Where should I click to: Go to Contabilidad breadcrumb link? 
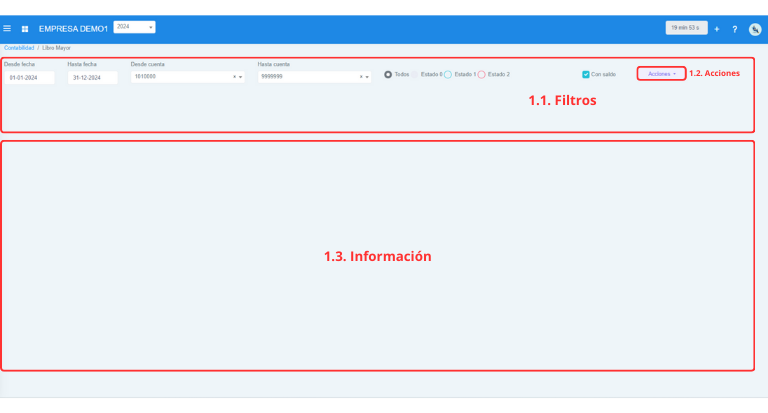tap(19, 48)
